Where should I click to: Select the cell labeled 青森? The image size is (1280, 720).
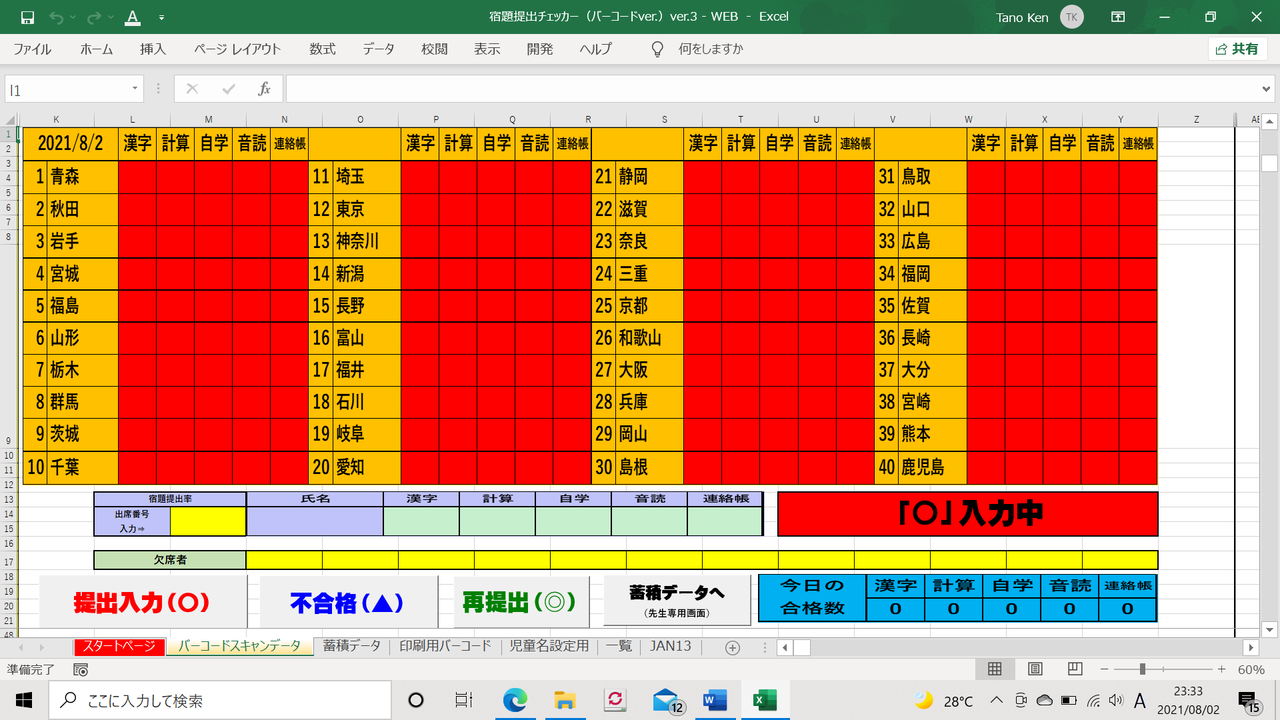coord(83,177)
